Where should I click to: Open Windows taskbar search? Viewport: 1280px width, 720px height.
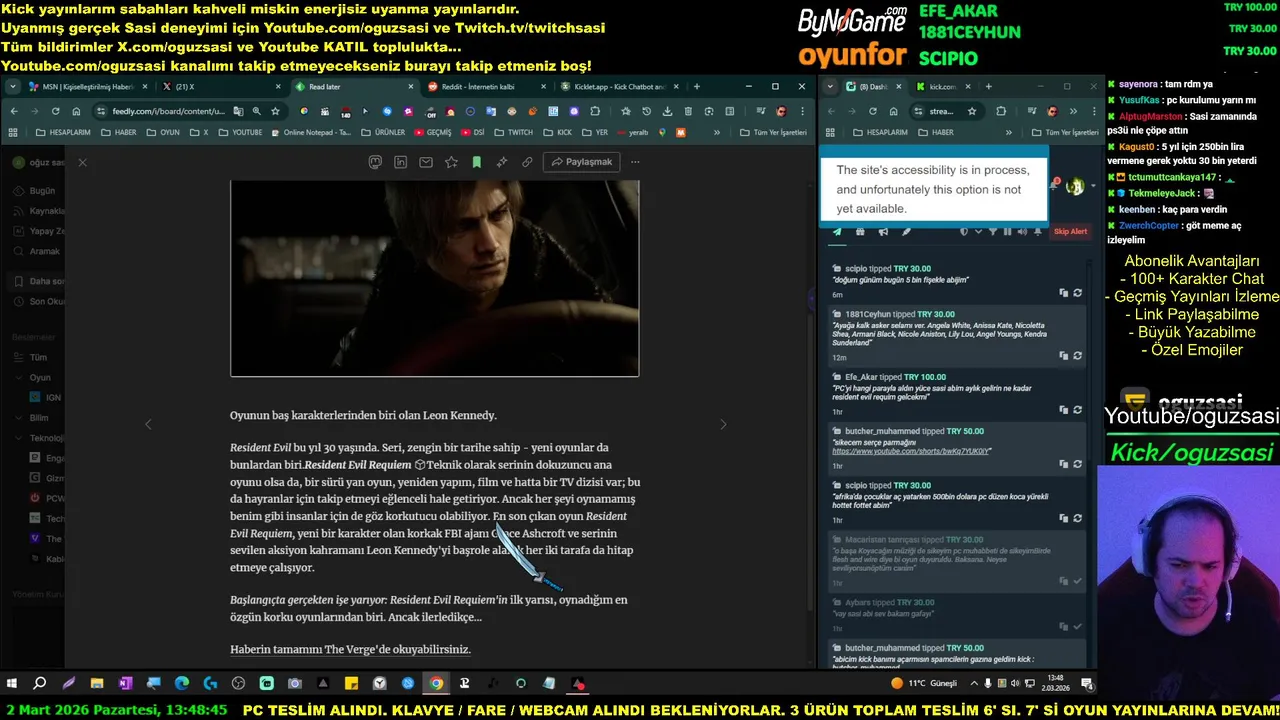pos(40,683)
